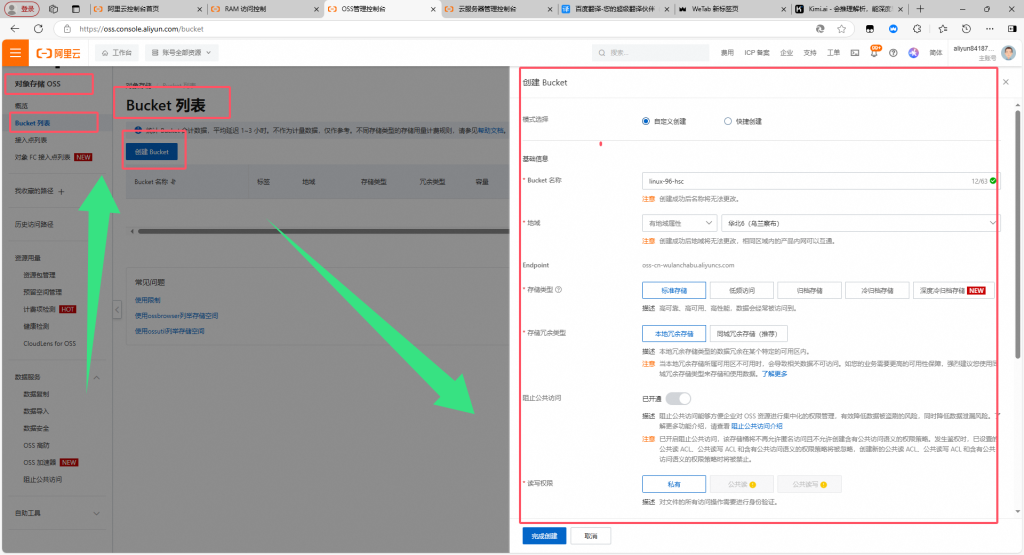Click the 取消 button
The image size is (1024, 555).
(x=590, y=535)
